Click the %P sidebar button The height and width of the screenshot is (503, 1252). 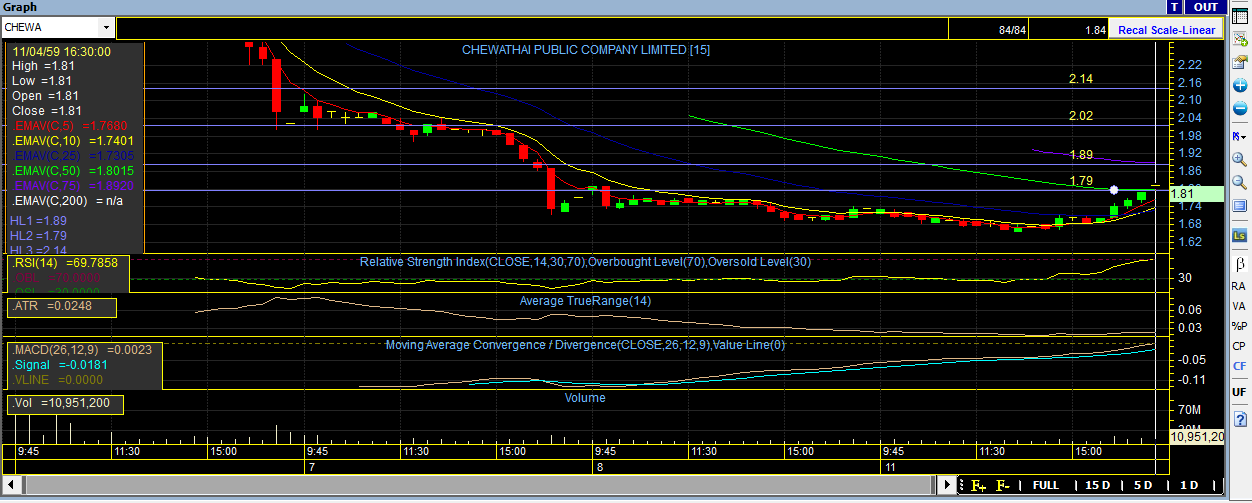point(1239,326)
